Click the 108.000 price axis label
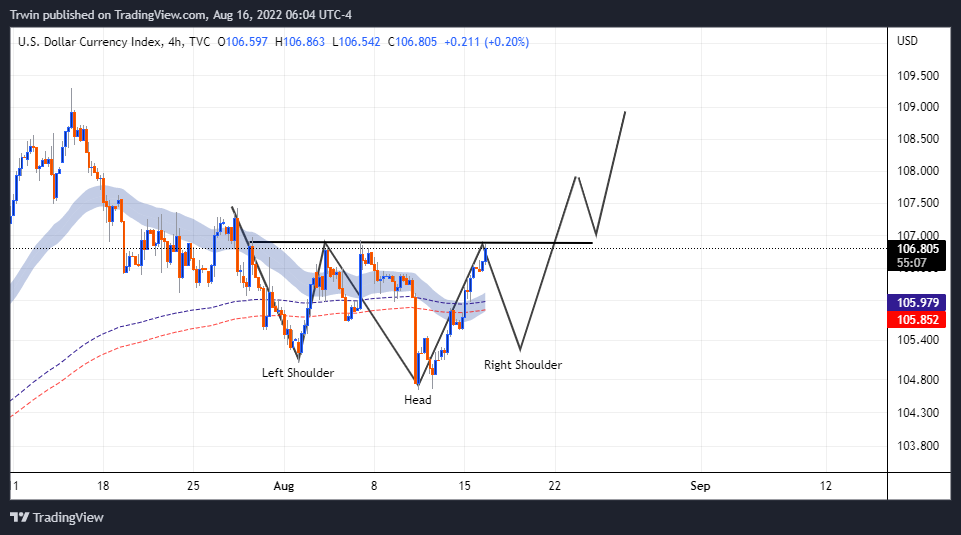 918,170
